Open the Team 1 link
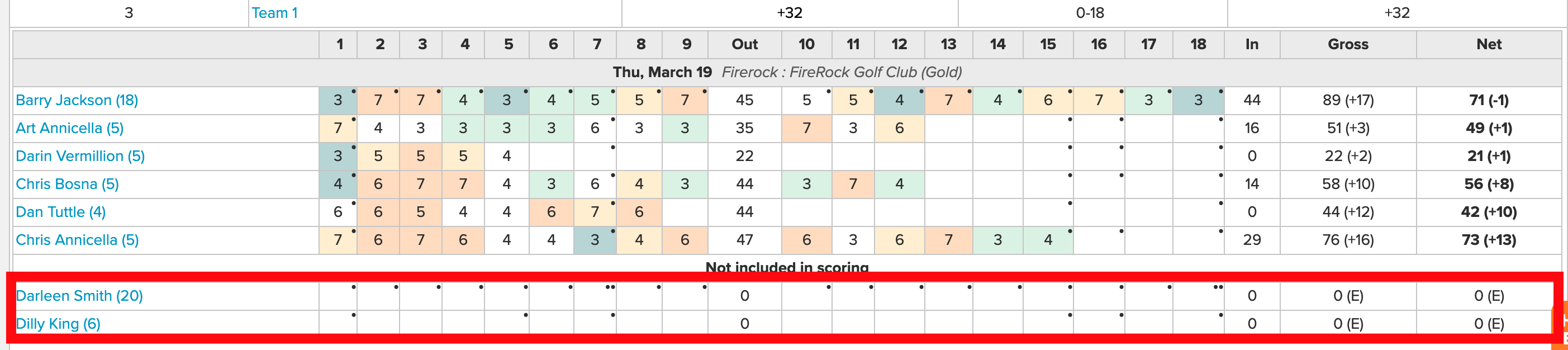The width and height of the screenshot is (1568, 350). point(274,13)
